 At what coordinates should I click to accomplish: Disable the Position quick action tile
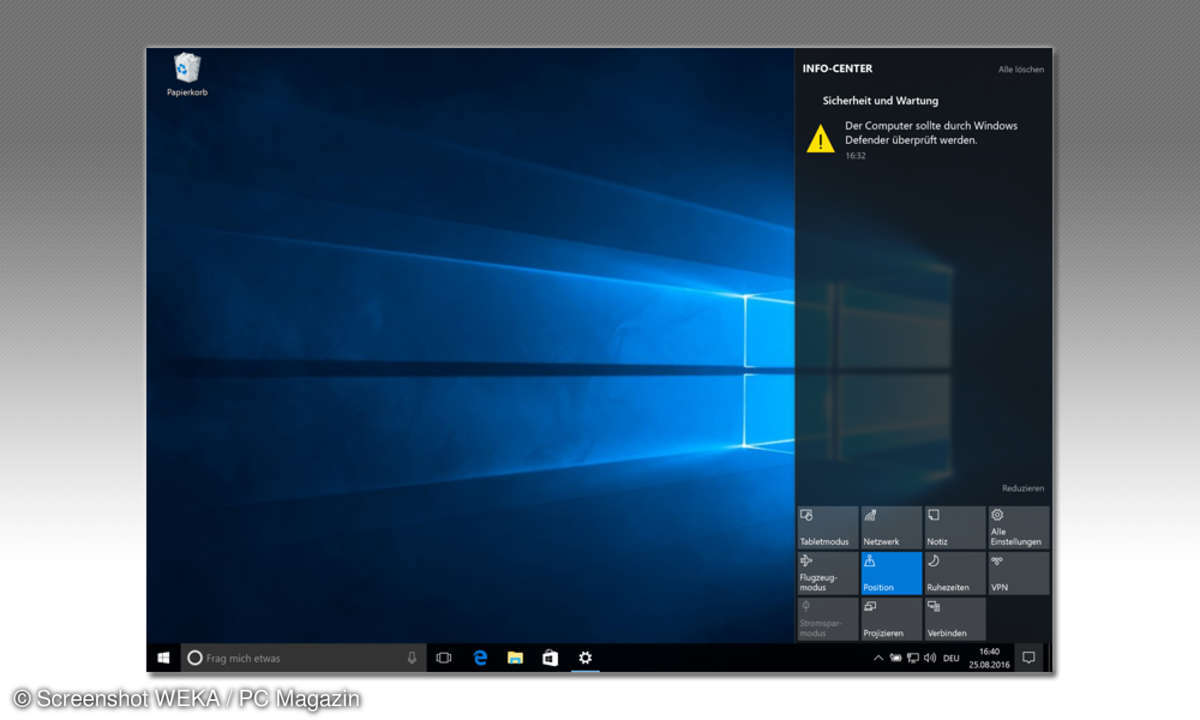coord(890,573)
